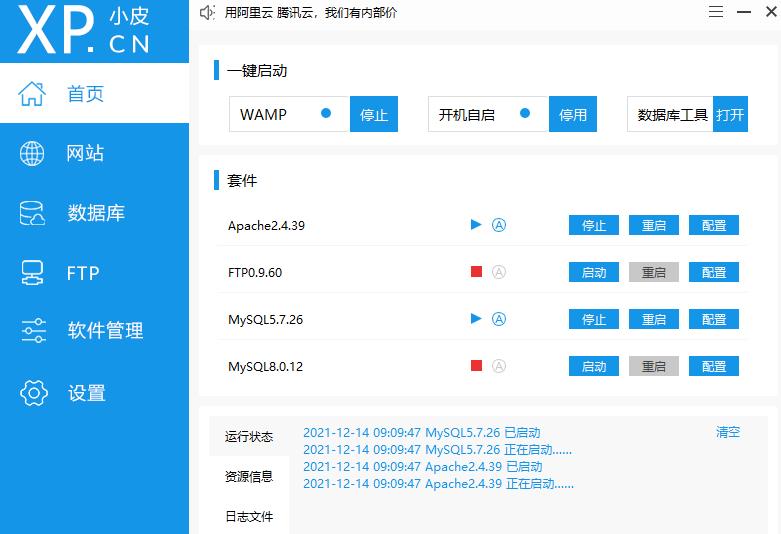Toggle MySQL8.0.12 auto-start A icon
781x534 pixels.
(499, 366)
